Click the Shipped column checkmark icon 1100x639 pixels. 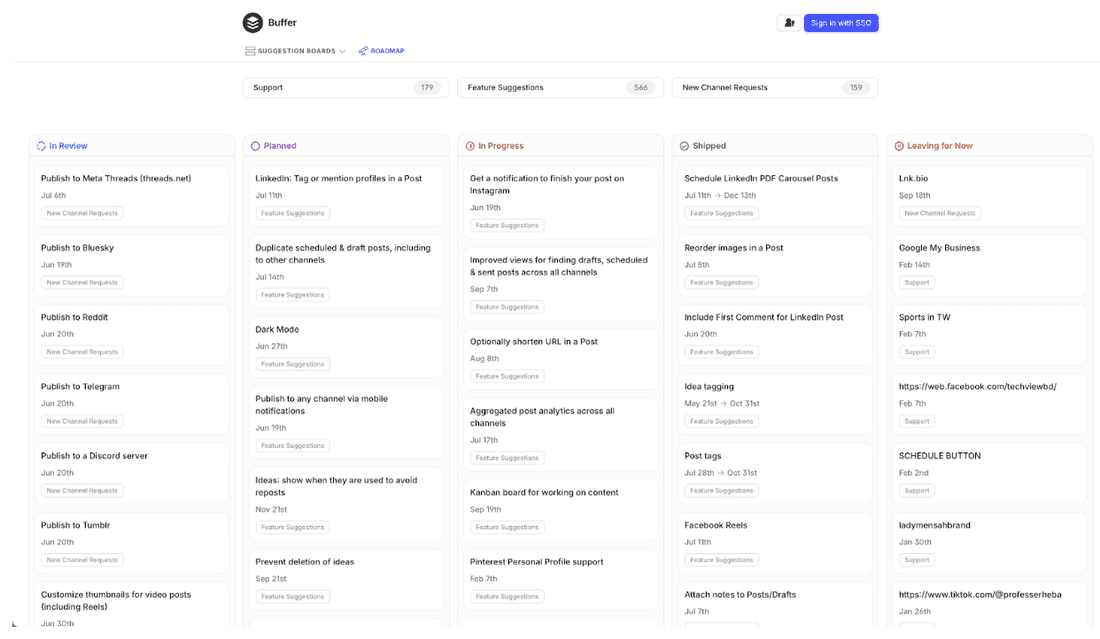pyautogui.click(x=684, y=146)
